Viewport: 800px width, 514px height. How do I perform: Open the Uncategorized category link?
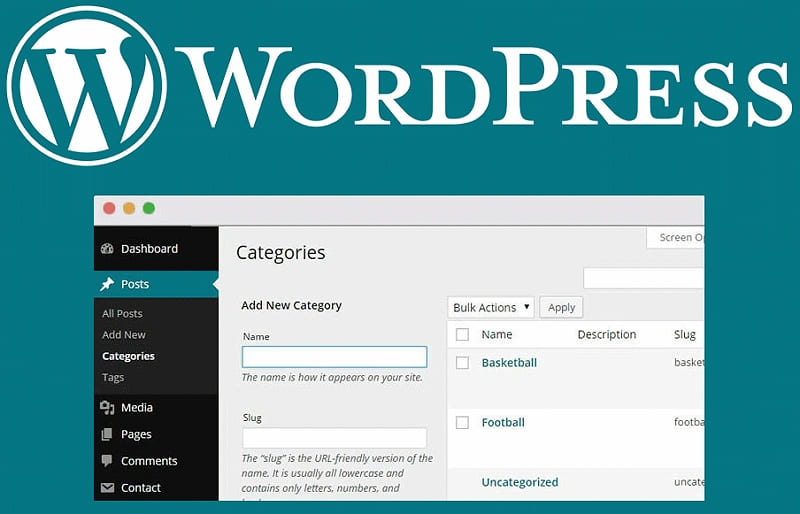coord(520,482)
